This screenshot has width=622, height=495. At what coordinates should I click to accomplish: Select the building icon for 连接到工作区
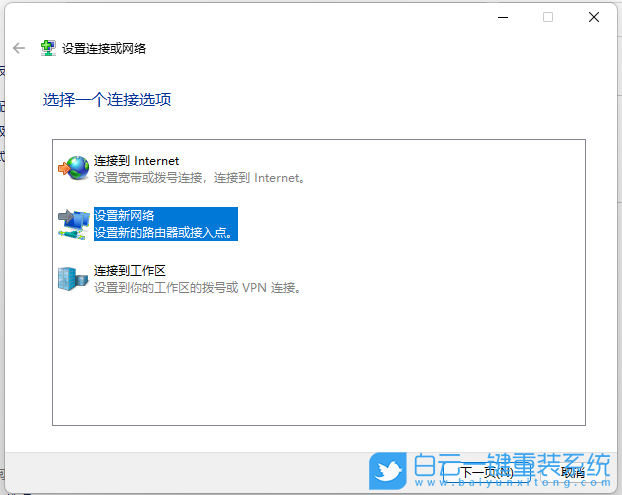(x=73, y=279)
